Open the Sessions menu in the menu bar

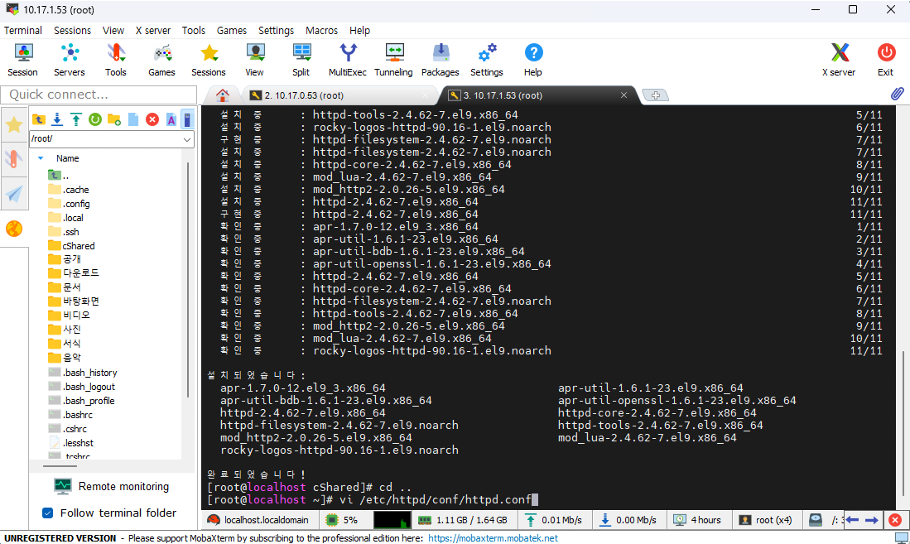pos(73,30)
